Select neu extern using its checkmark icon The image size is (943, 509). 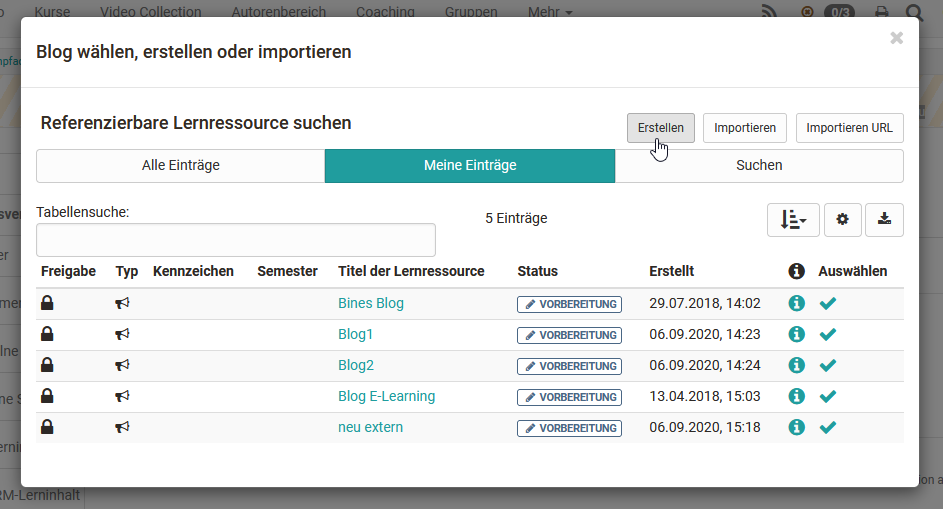point(827,427)
